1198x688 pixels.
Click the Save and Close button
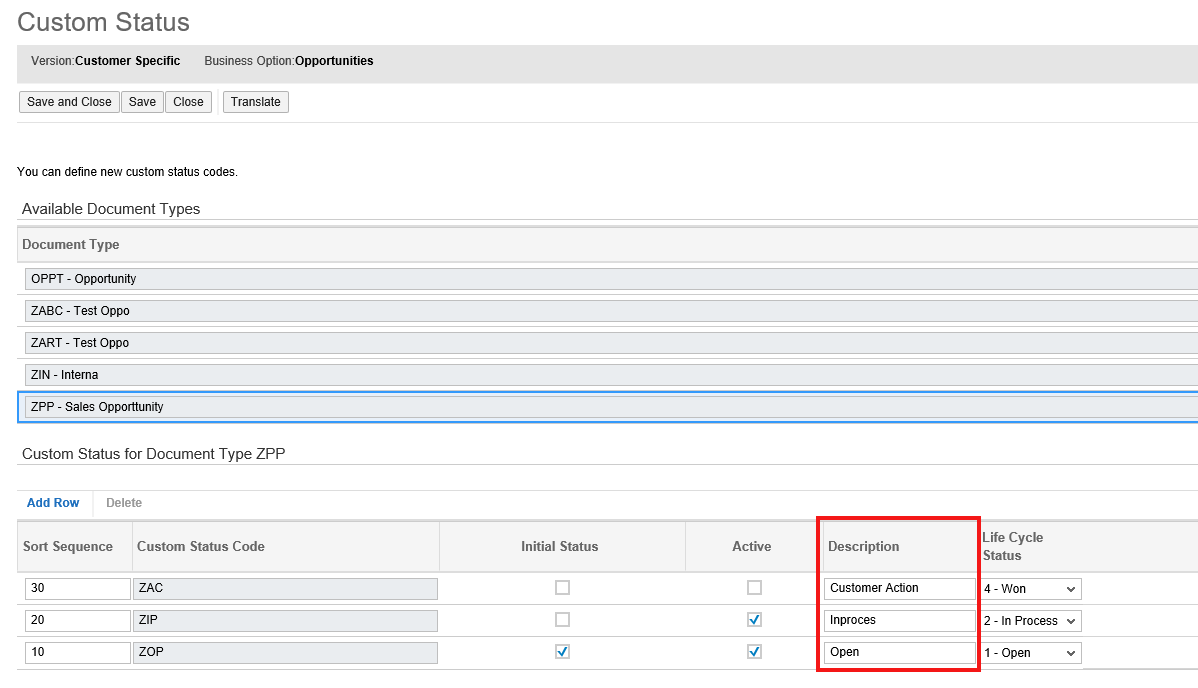[x=69, y=102]
